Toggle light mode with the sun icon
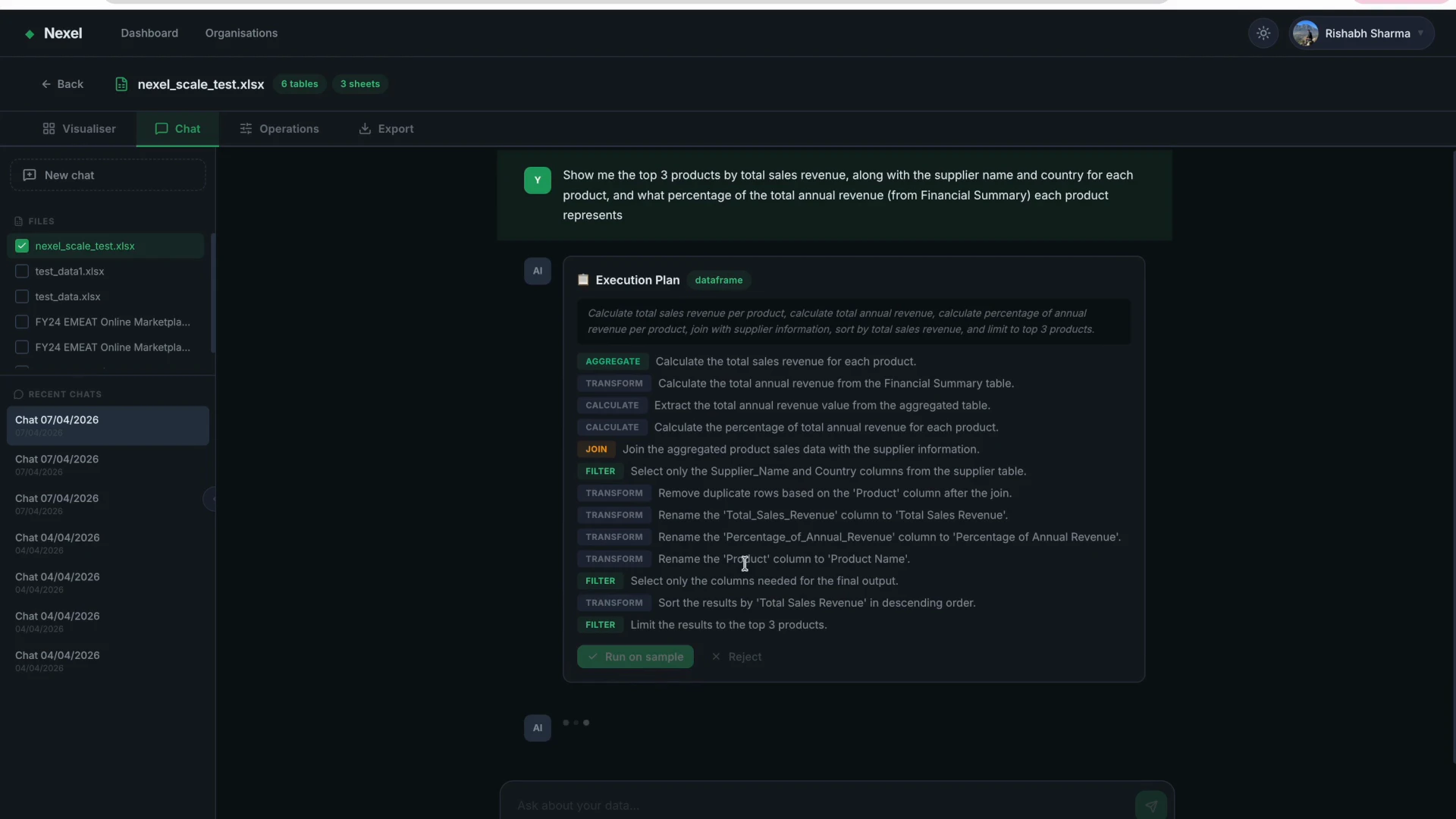Image resolution: width=1456 pixels, height=819 pixels. [x=1263, y=33]
